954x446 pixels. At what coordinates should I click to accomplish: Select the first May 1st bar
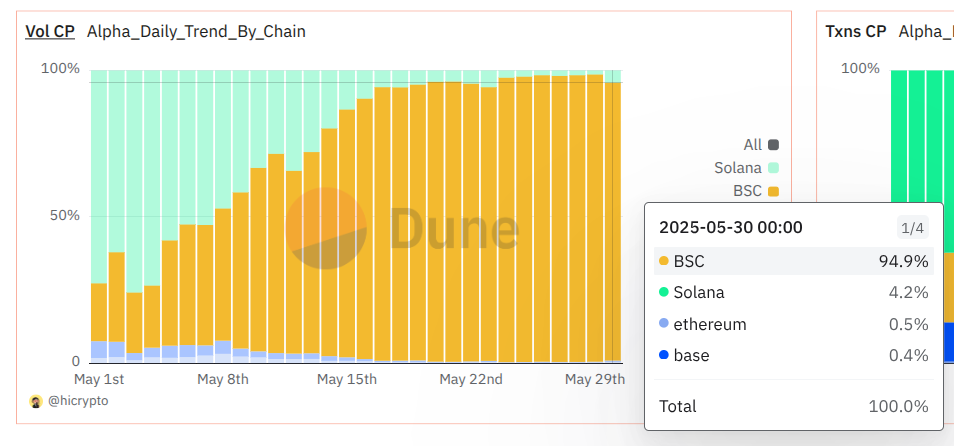coord(99,320)
